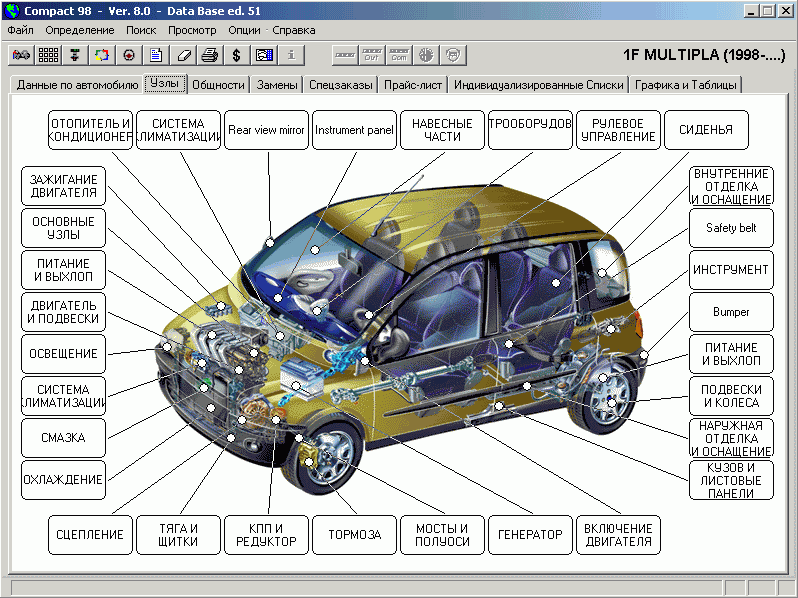Screen dimensions: 798x598
Task: Click the green and red part toolbar icon
Action: coord(75,55)
